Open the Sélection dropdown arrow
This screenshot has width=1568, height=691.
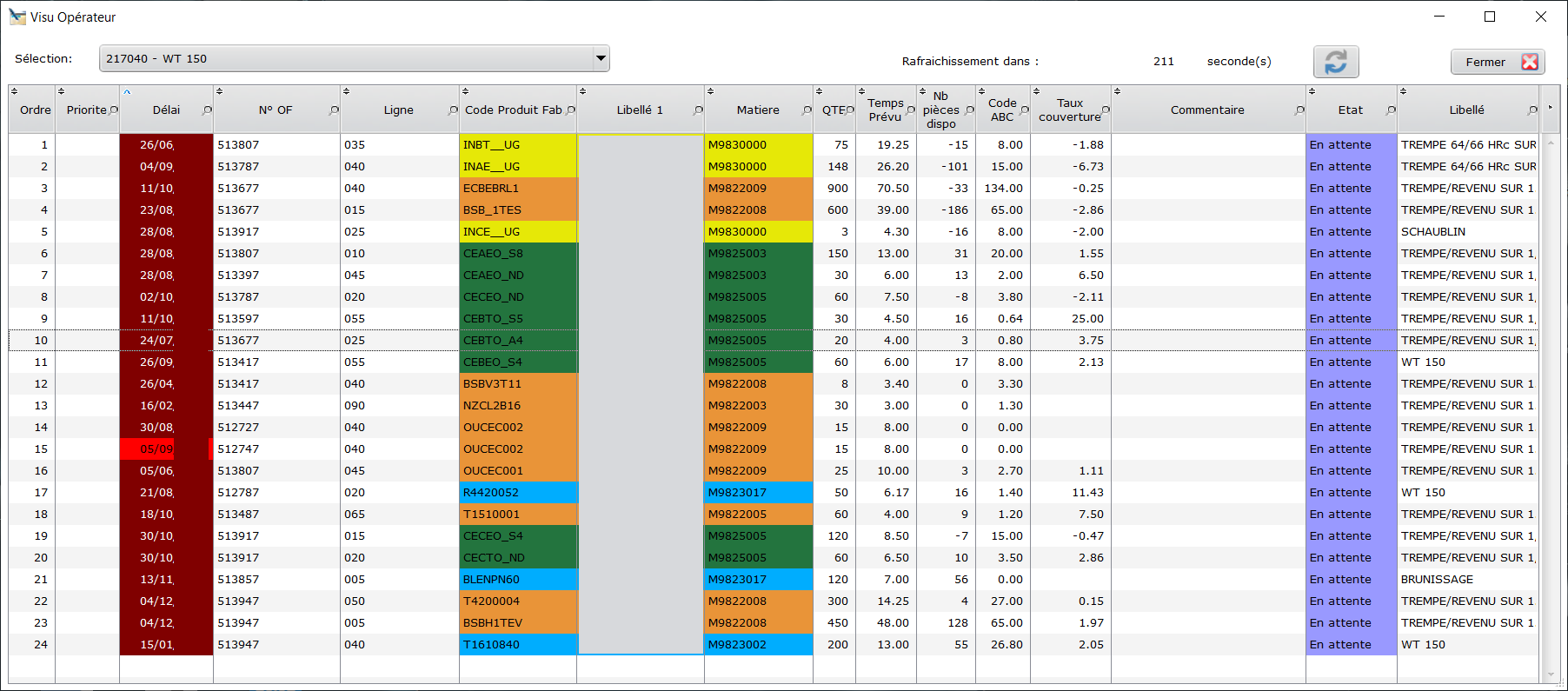point(600,58)
